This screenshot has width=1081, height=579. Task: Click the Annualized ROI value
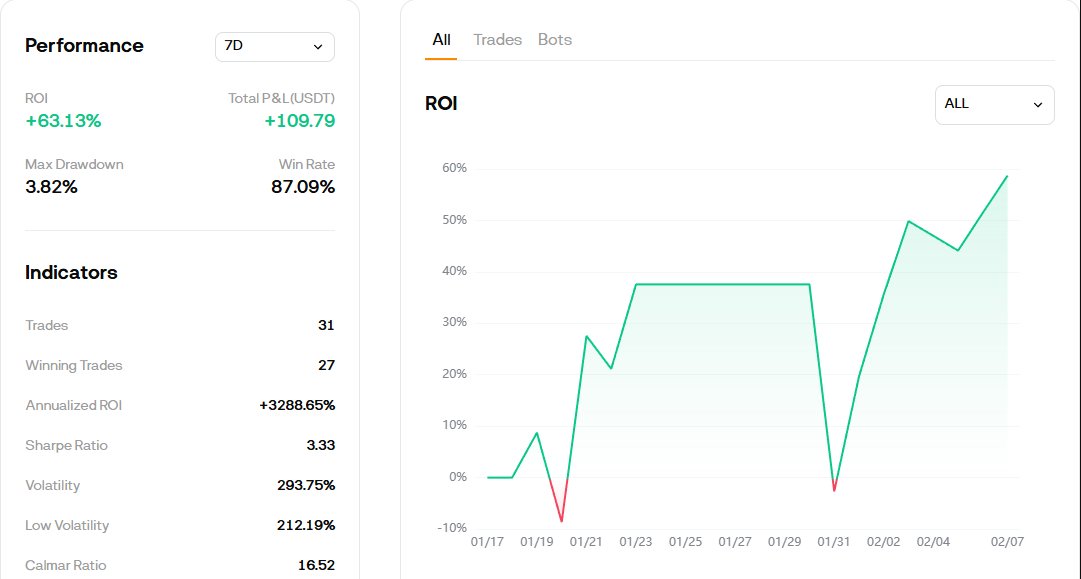[297, 405]
